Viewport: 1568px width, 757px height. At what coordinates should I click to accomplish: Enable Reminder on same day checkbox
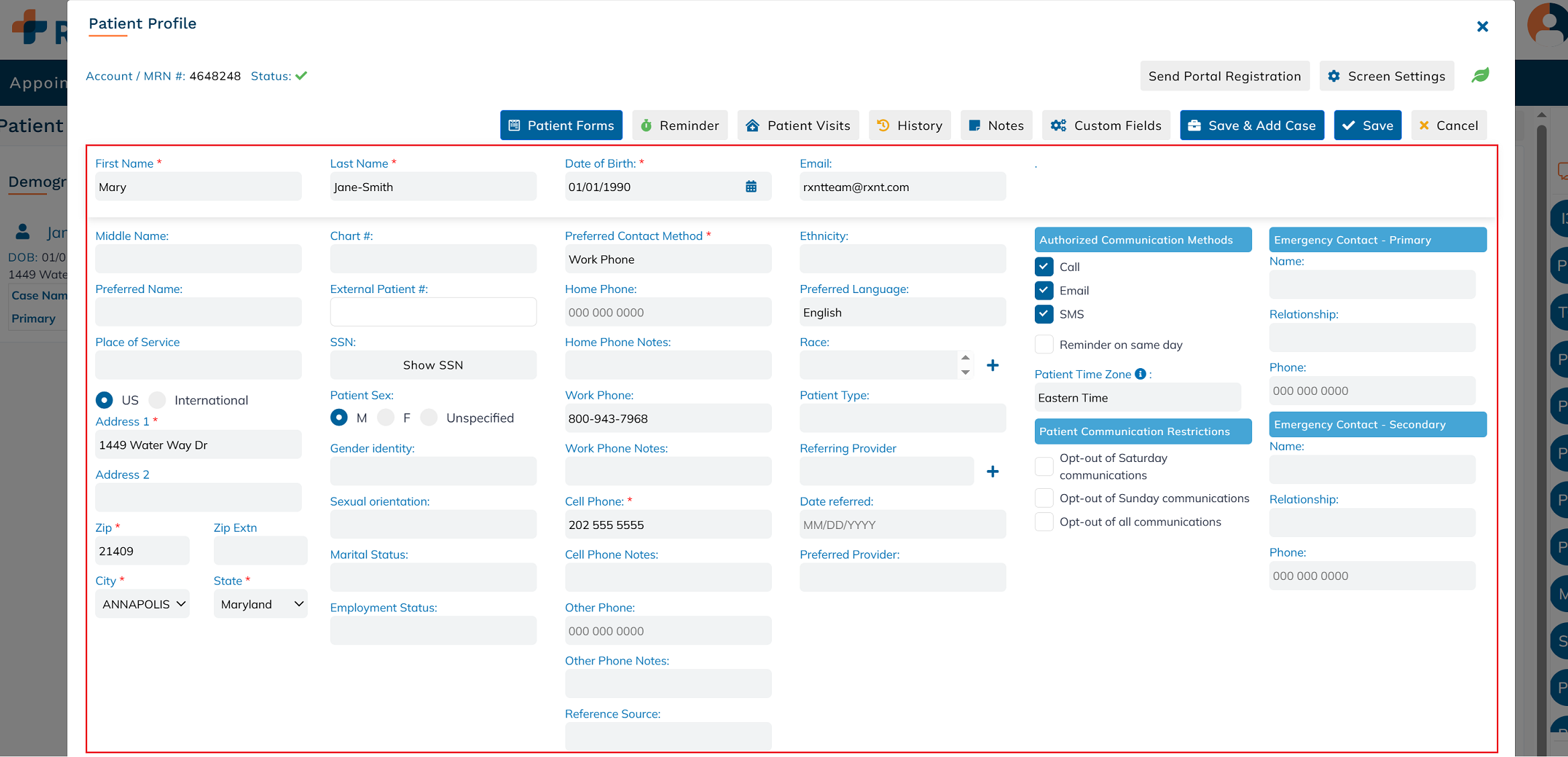click(1044, 345)
